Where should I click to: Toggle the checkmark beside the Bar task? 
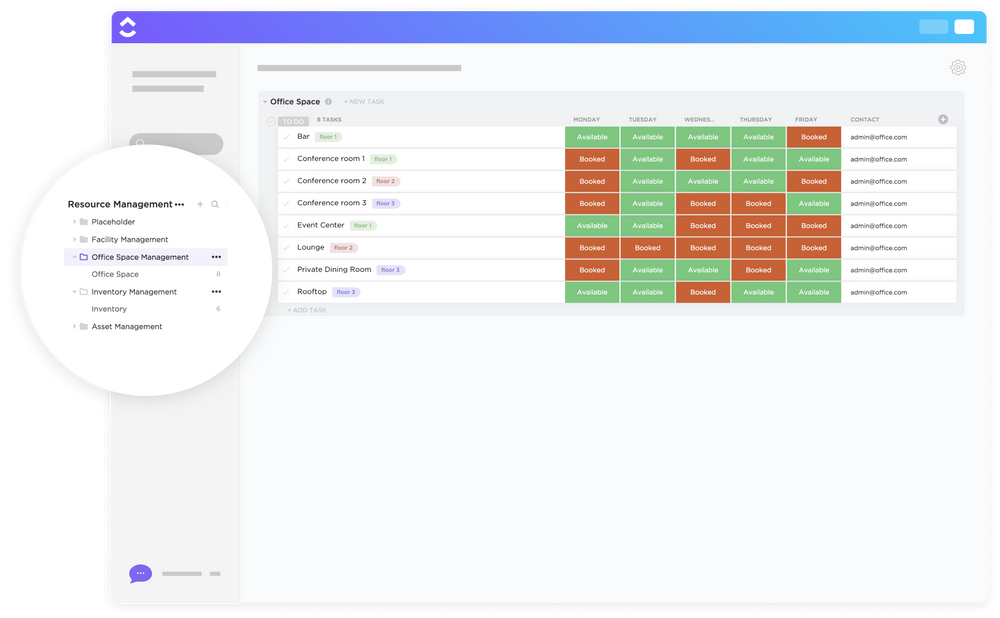(287, 137)
